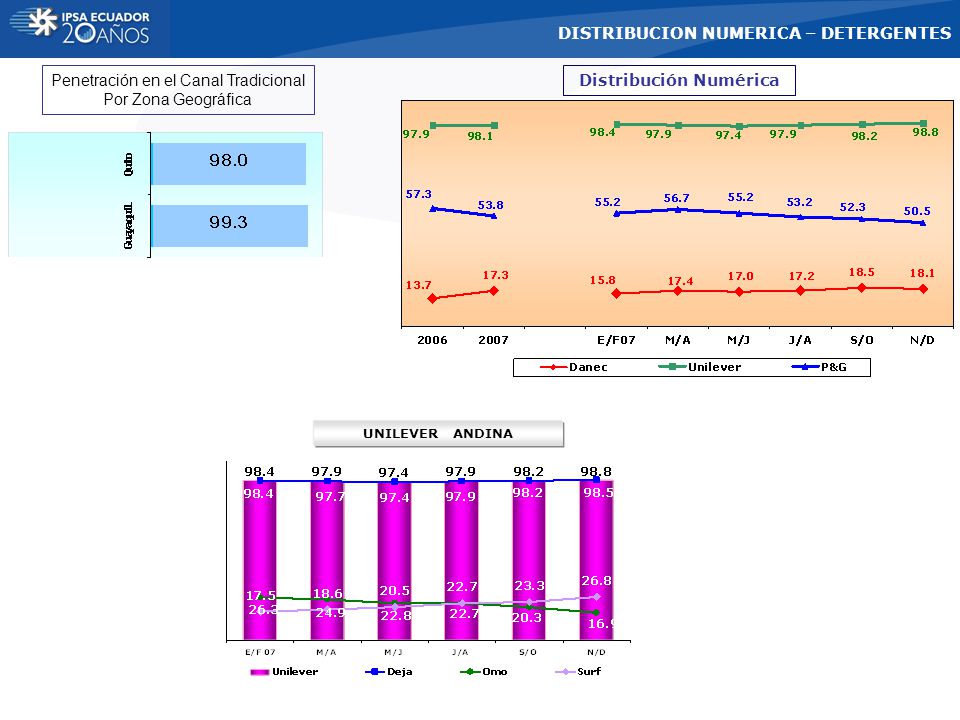This screenshot has height=720, width=960.
Task: Click the green Unilever data point at 2007
Action: click(494, 126)
